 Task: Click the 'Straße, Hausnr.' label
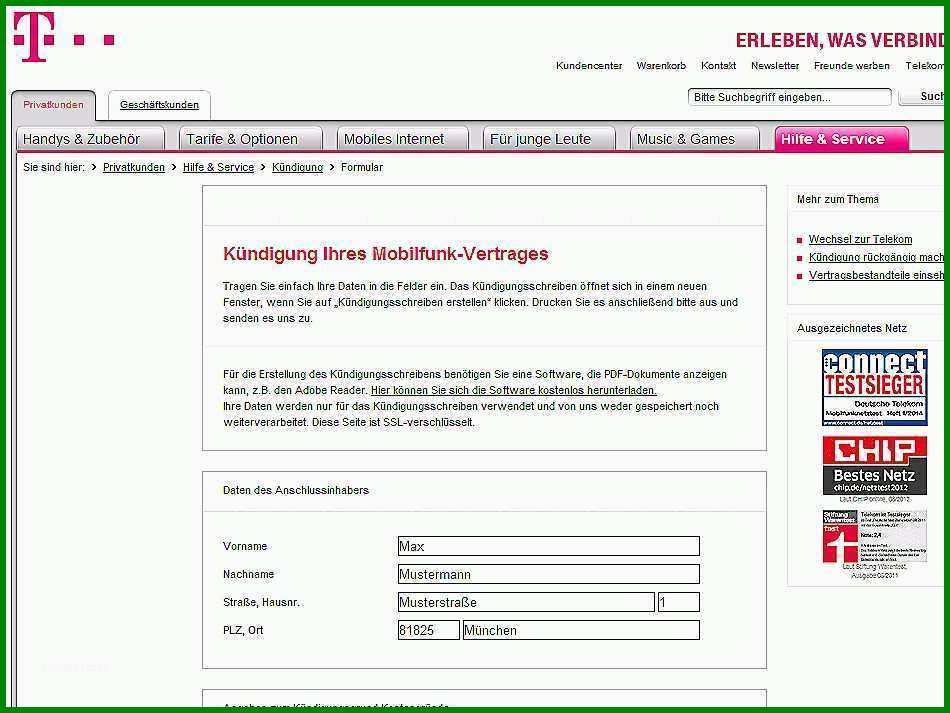click(261, 602)
